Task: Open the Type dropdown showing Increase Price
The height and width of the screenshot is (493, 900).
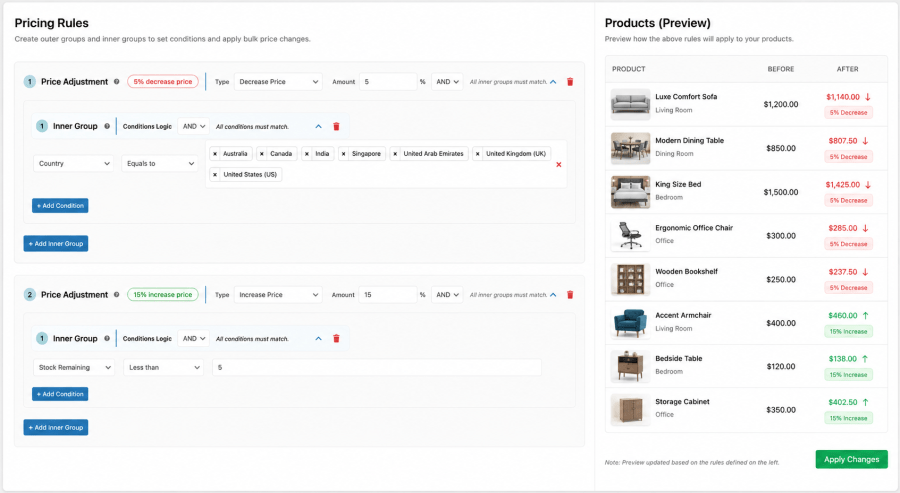Action: 278,295
